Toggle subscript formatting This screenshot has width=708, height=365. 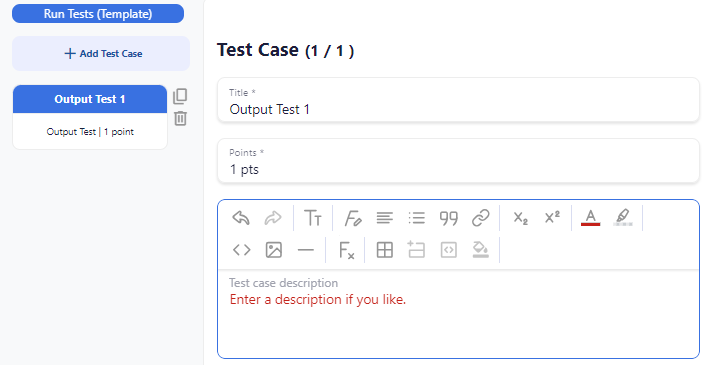tap(520, 218)
